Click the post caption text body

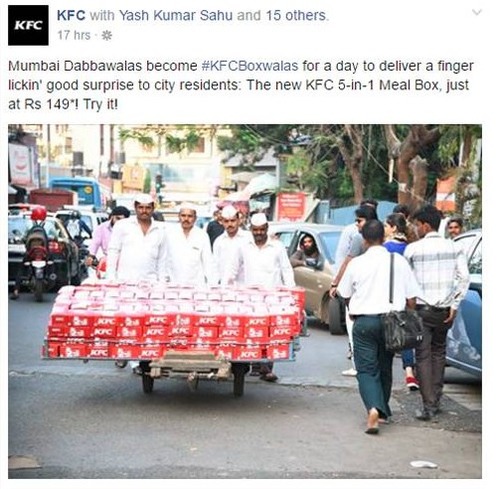[x=241, y=85]
